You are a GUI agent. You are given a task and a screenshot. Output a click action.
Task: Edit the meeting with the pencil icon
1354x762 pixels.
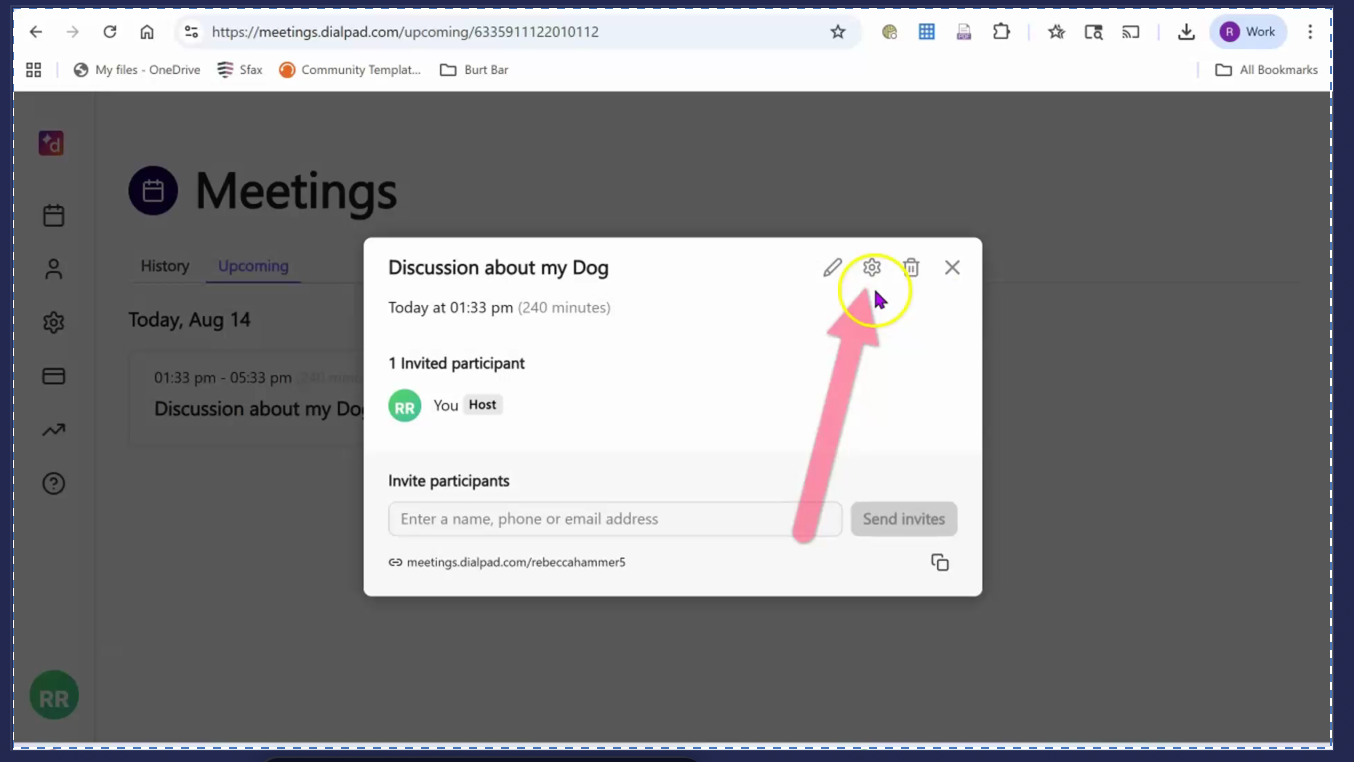coord(832,267)
